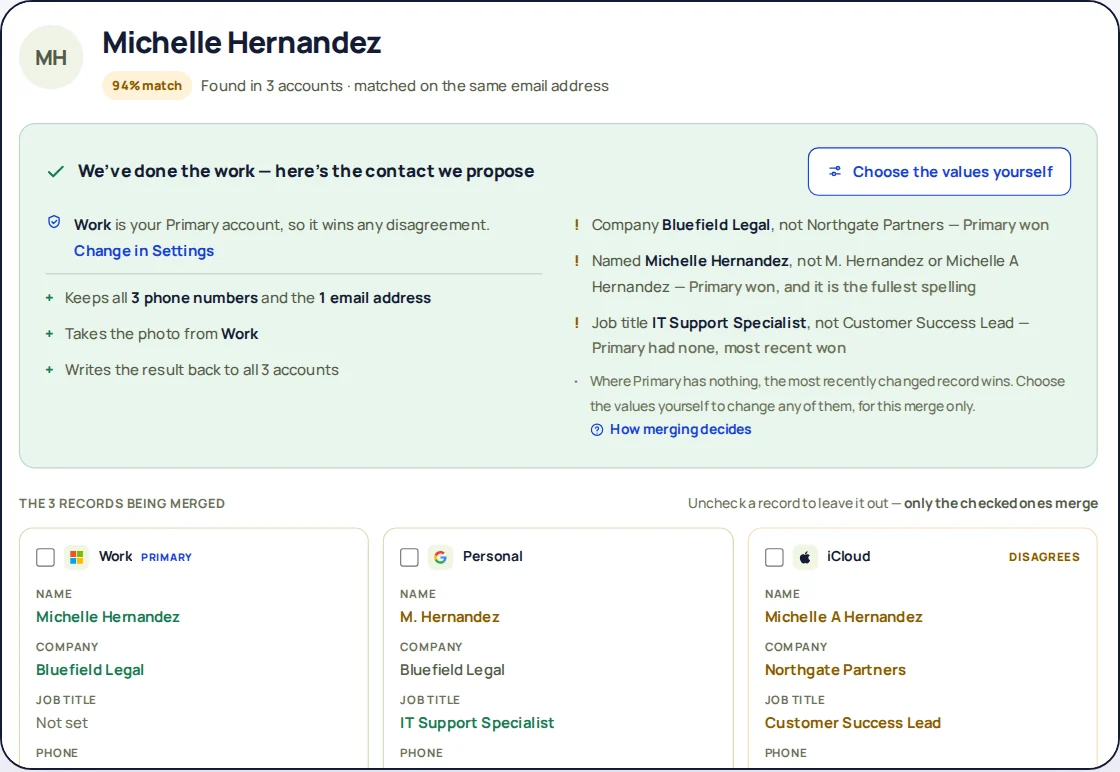This screenshot has width=1120, height=772.
Task: Select Customer Success Lead in iCloud card
Action: click(852, 723)
